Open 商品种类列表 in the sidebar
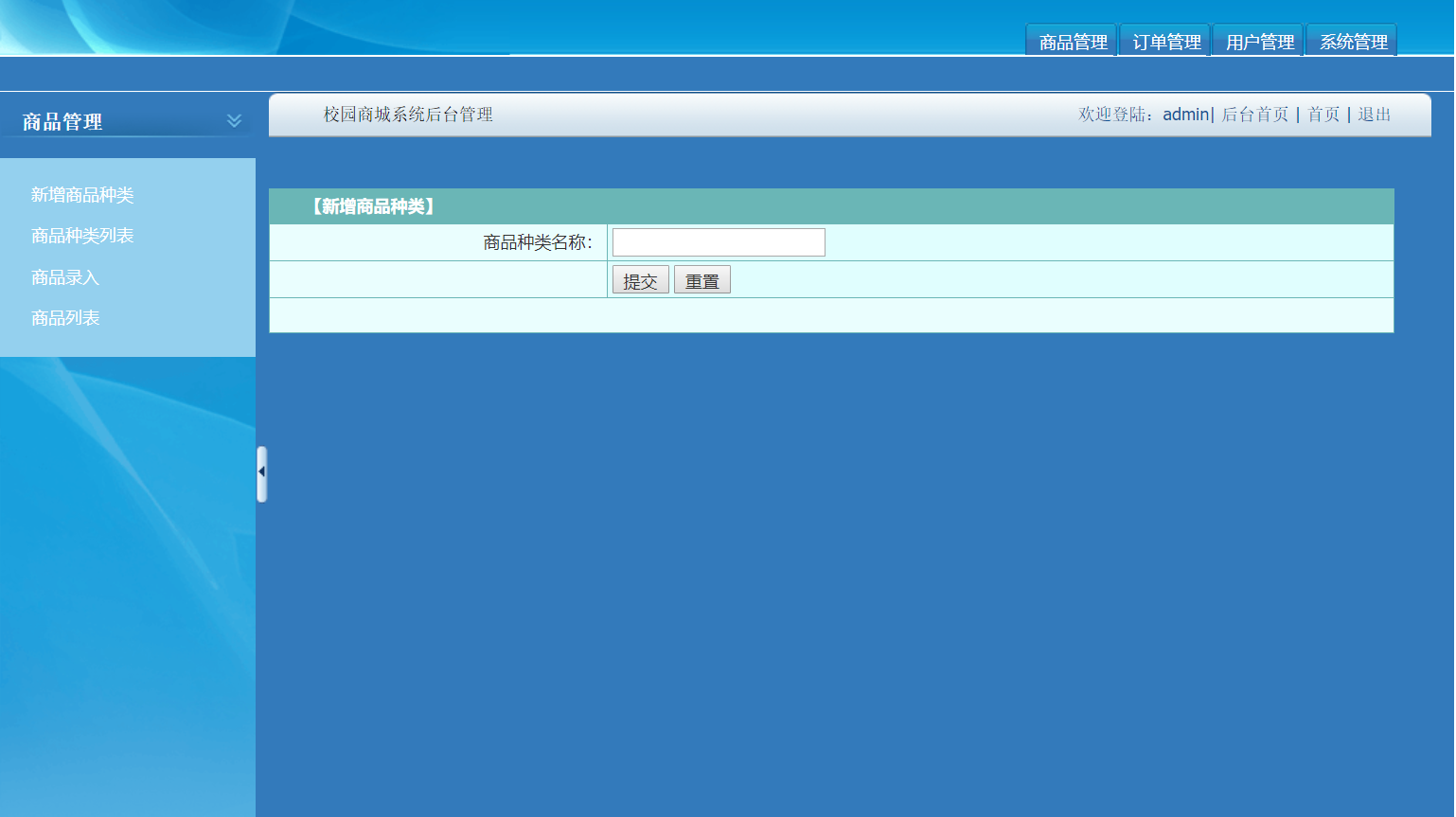1456x817 pixels. (82, 236)
